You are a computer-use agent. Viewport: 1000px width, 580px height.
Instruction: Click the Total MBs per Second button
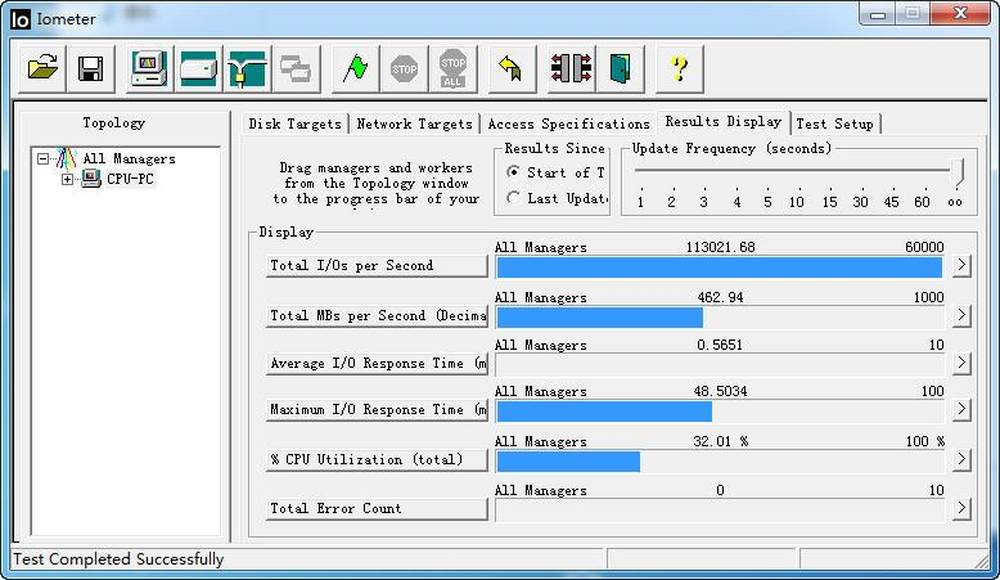tap(377, 315)
